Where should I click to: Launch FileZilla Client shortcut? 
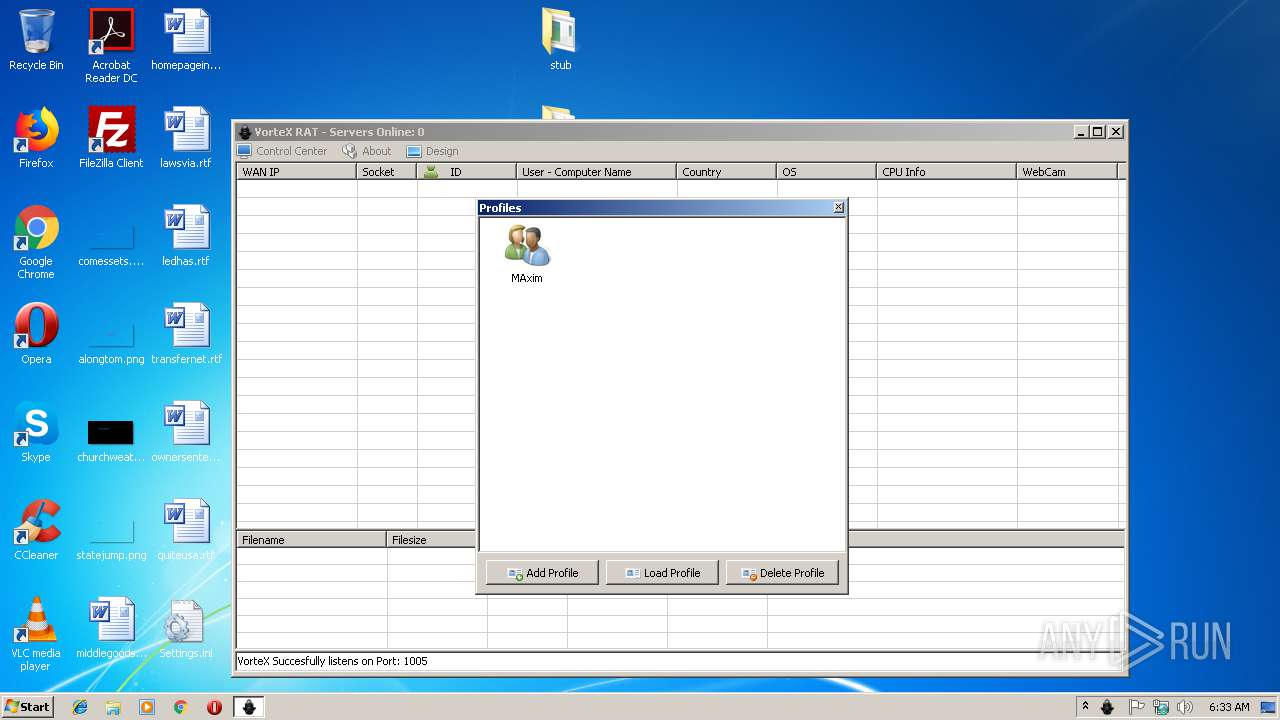(111, 138)
